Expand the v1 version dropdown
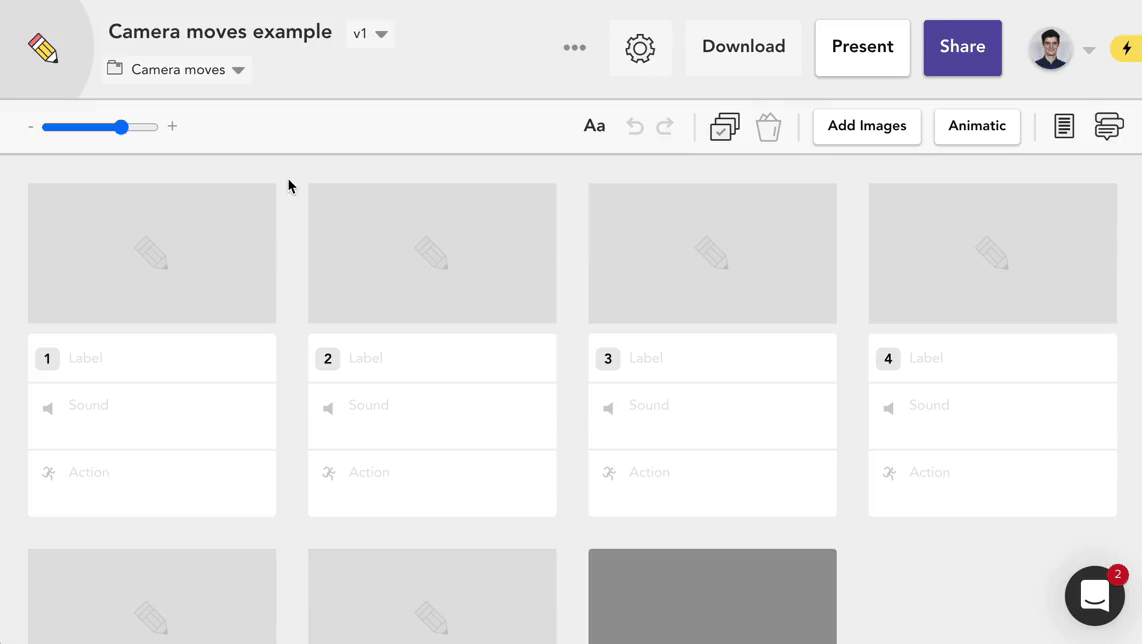Screen dimensions: 1142x644 pyautogui.click(x=370, y=34)
